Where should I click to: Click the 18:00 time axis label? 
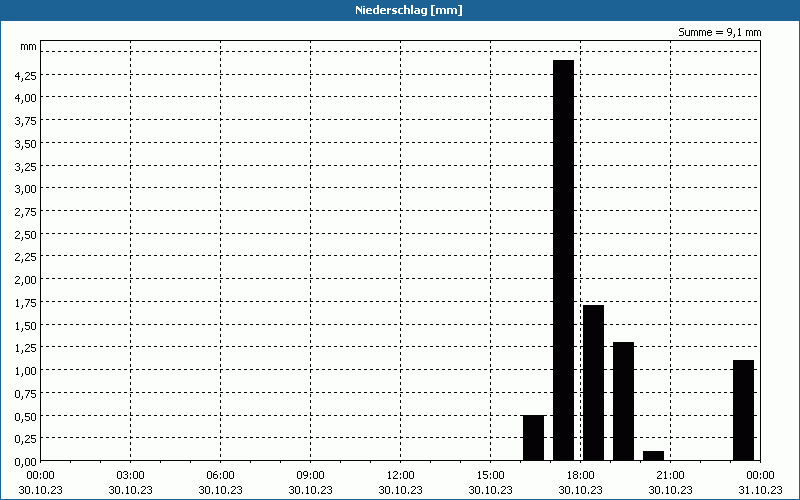coord(581,476)
